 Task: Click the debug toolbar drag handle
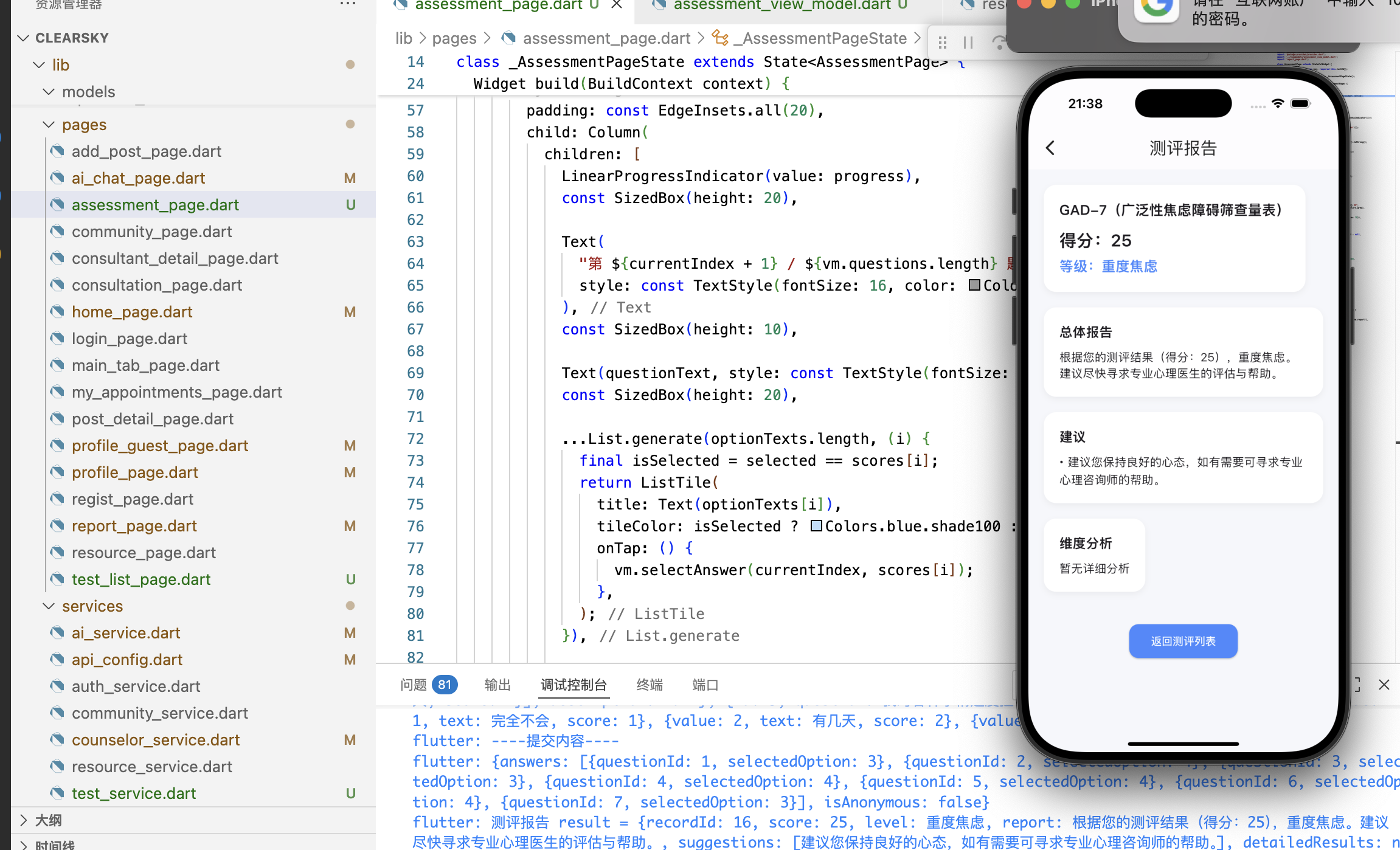coord(943,43)
